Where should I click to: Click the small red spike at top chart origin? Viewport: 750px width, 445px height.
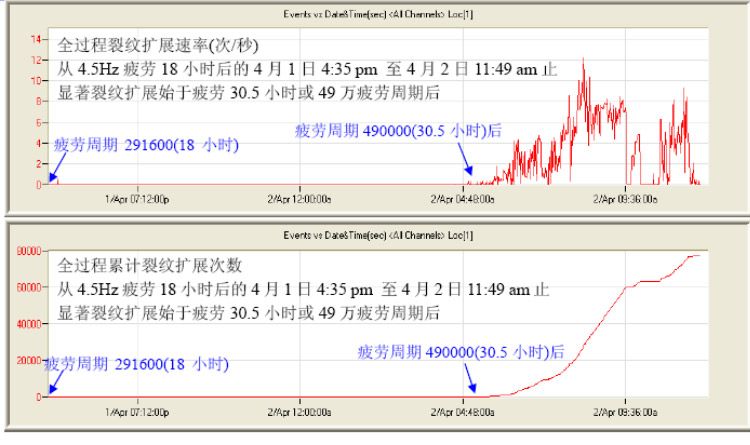click(54, 180)
